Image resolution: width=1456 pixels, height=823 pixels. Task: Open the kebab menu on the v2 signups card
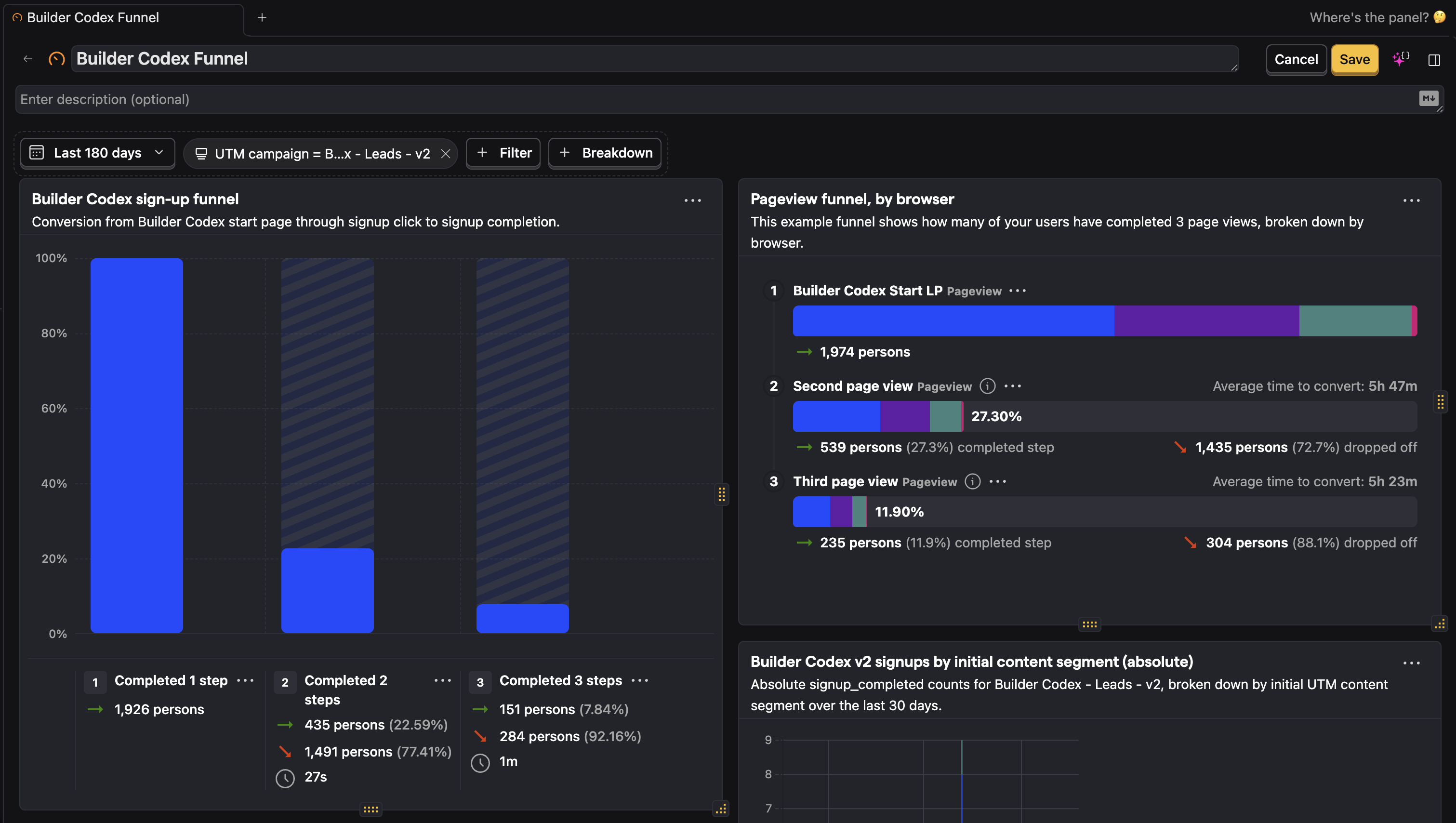pyautogui.click(x=1411, y=663)
